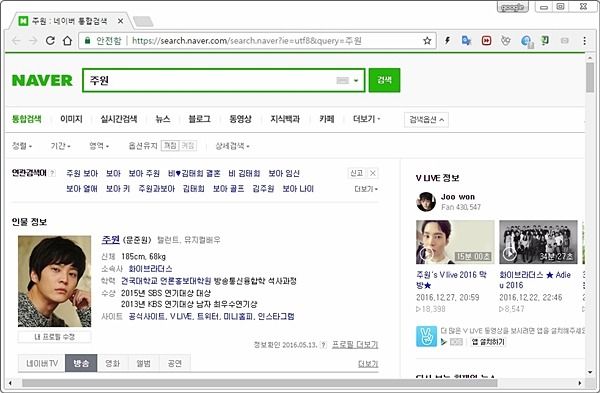Expand more related terms with 더보기
600x393 pixels.
point(366,189)
